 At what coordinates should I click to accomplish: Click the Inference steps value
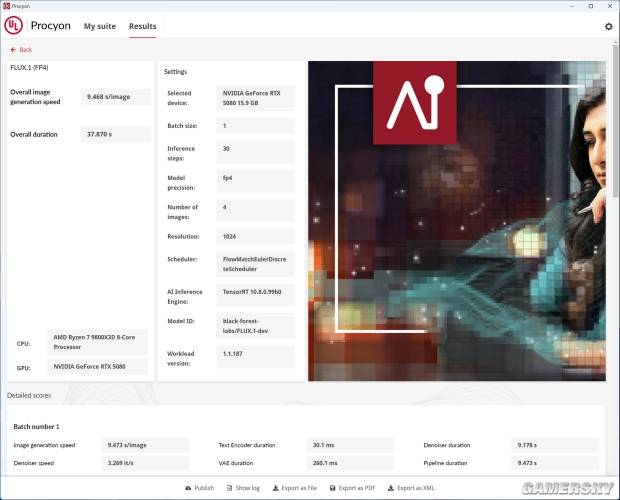point(255,152)
